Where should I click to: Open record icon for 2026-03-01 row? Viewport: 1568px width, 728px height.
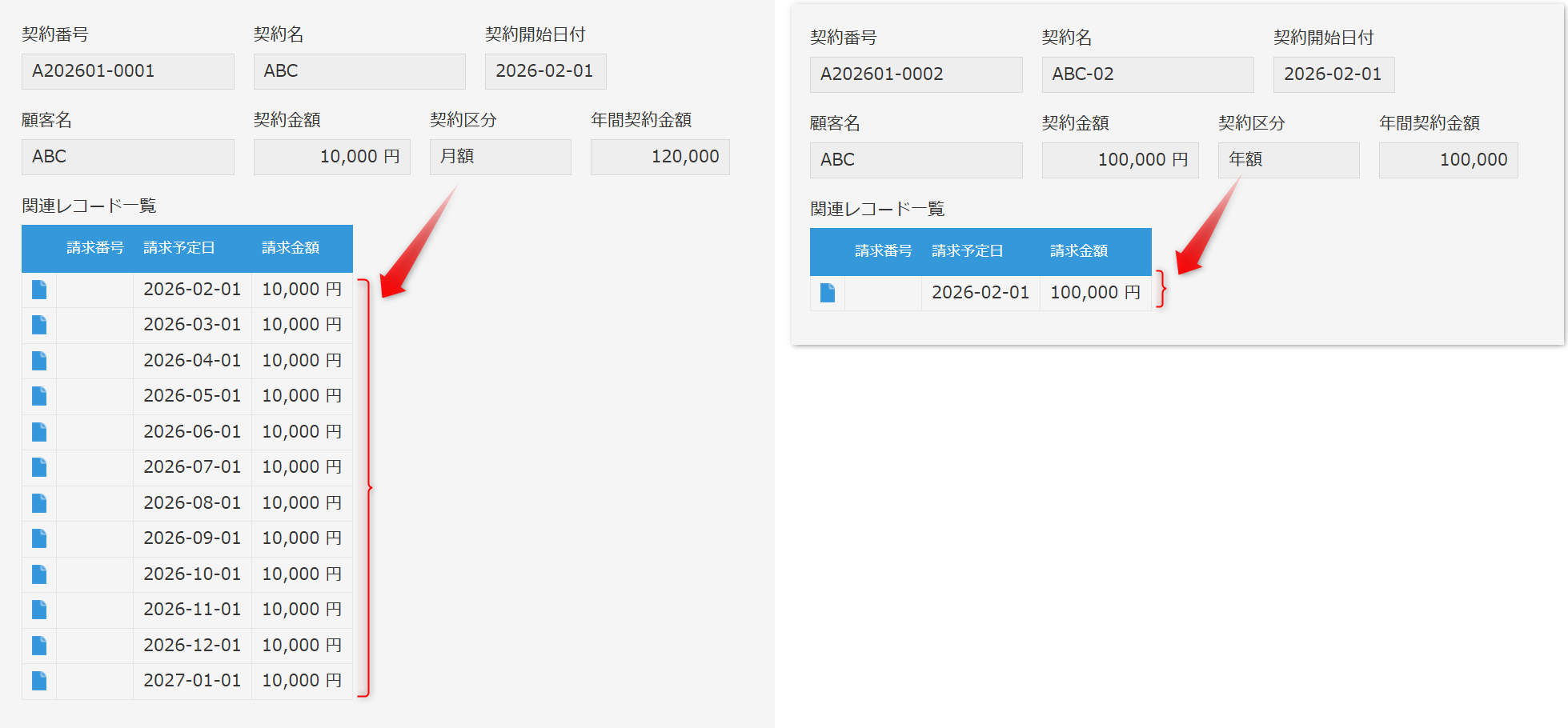tap(39, 325)
